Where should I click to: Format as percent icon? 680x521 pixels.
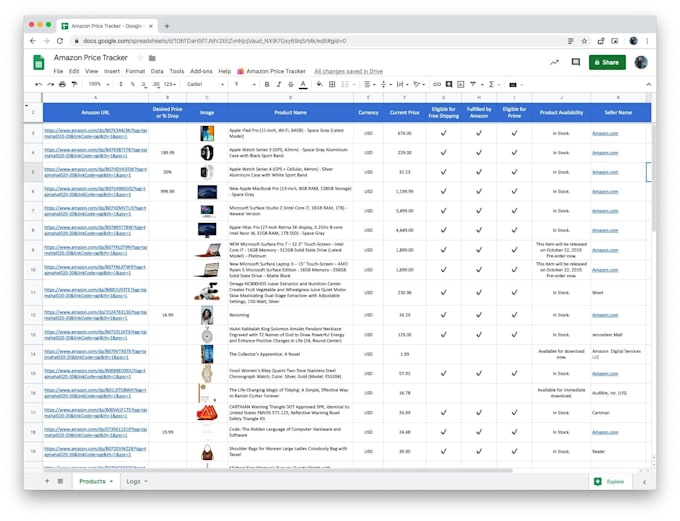(x=132, y=84)
